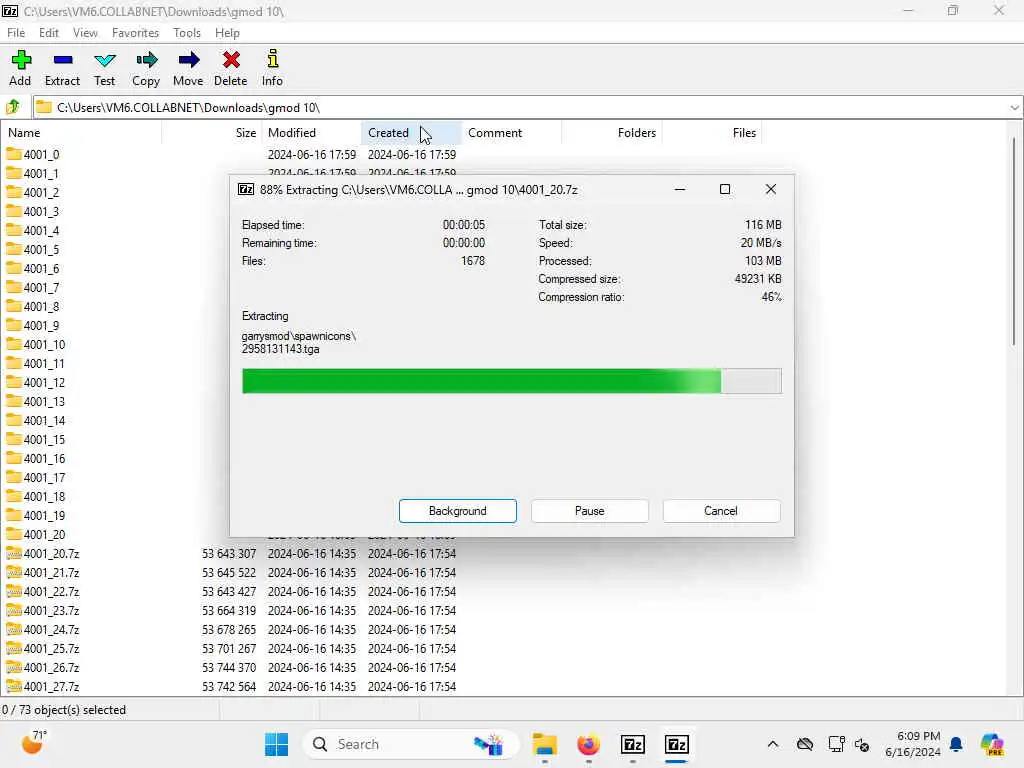
Task: Sort by Folders column header
Action: [x=611, y=133]
